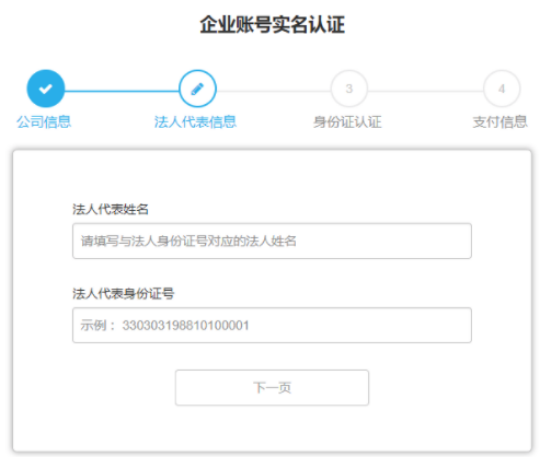
Task: Click the 企业账号实名认证 page title
Action: point(272,24)
